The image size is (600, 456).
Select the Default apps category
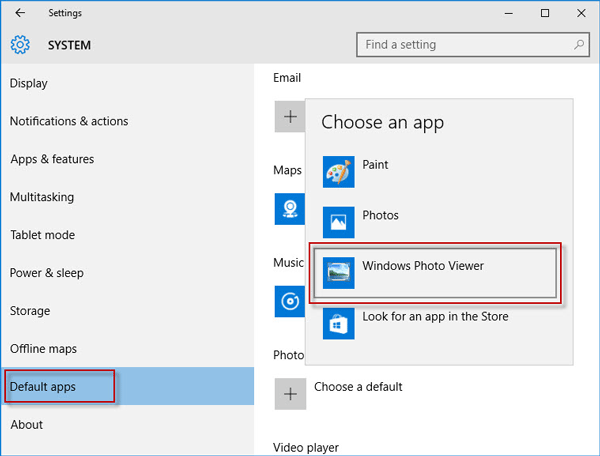click(43, 387)
